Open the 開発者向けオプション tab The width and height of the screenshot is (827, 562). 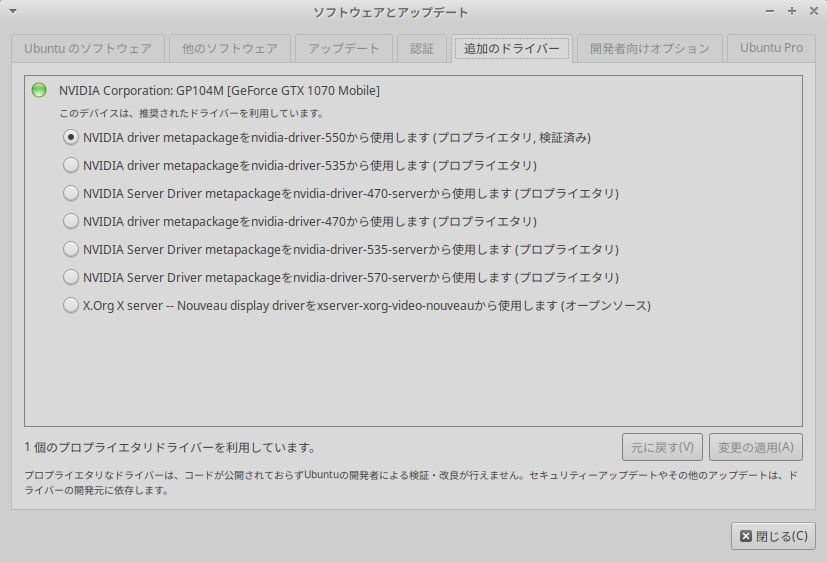coord(650,49)
